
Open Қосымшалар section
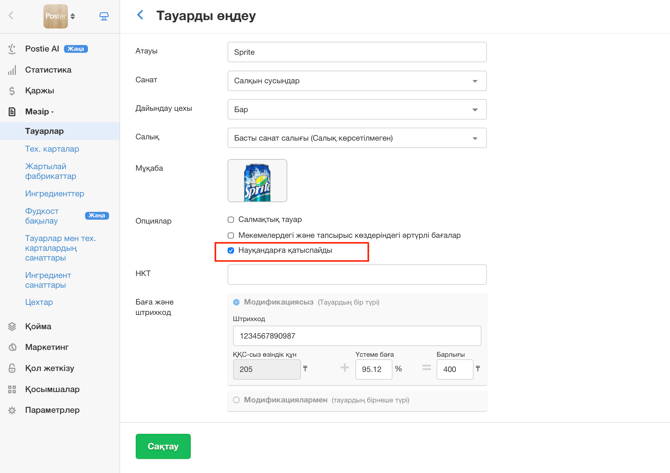tap(52, 389)
